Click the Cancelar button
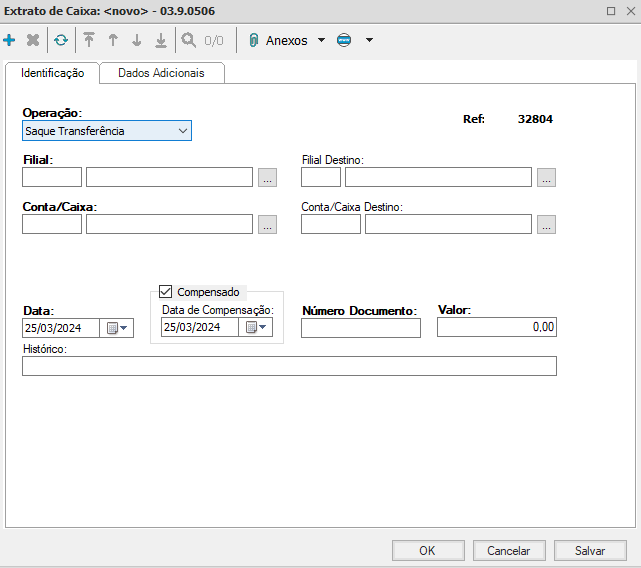 tap(508, 550)
